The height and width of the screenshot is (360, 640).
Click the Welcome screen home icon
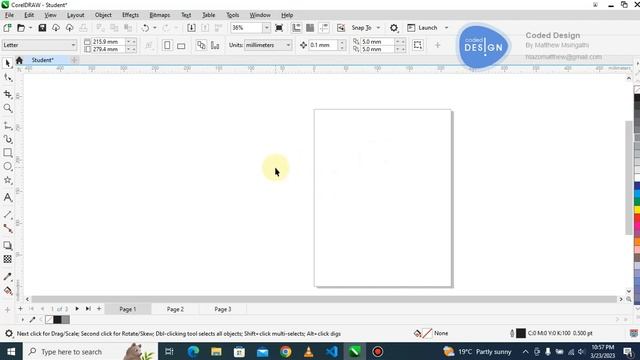click(x=19, y=60)
